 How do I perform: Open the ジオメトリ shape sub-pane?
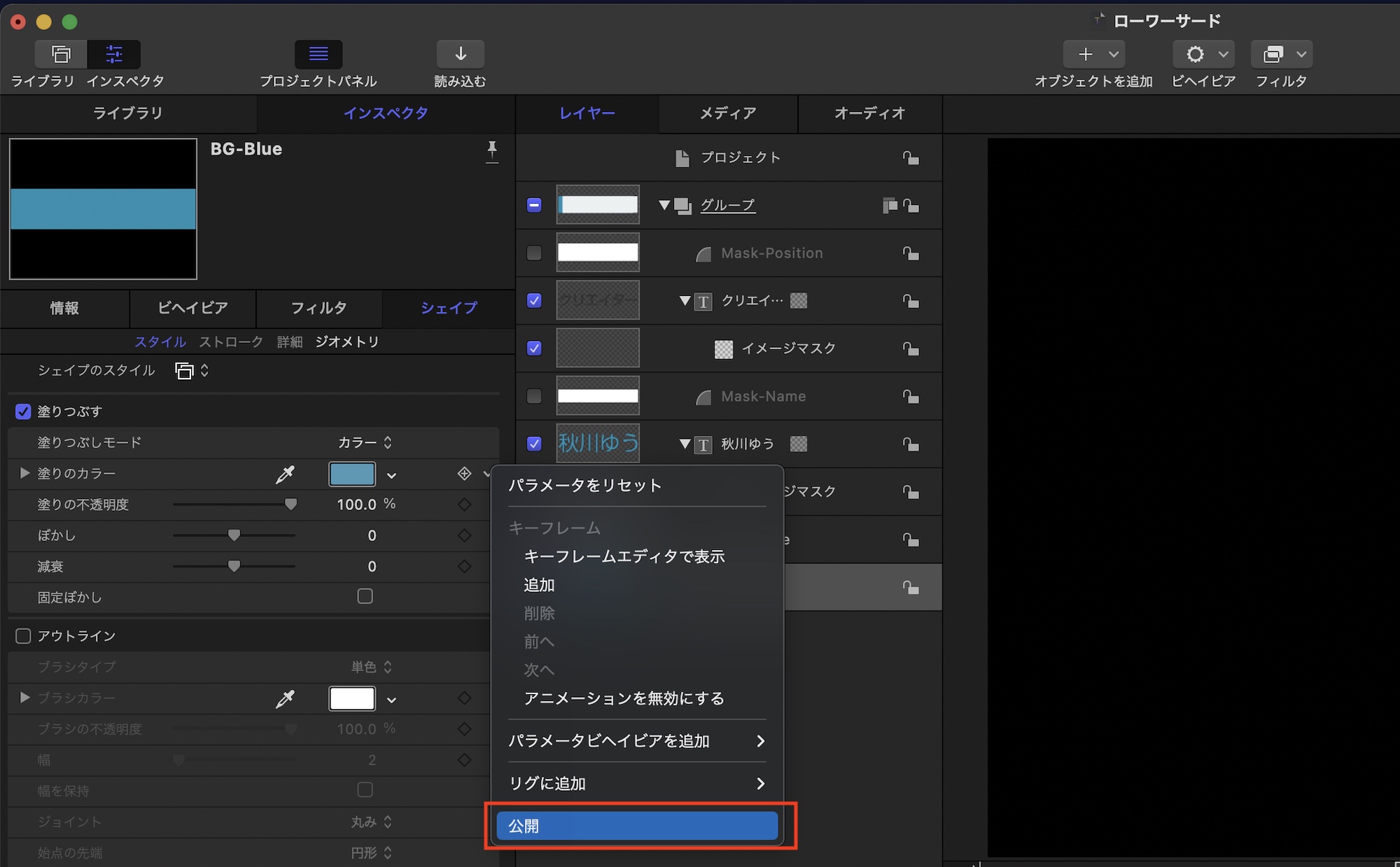pyautogui.click(x=347, y=341)
